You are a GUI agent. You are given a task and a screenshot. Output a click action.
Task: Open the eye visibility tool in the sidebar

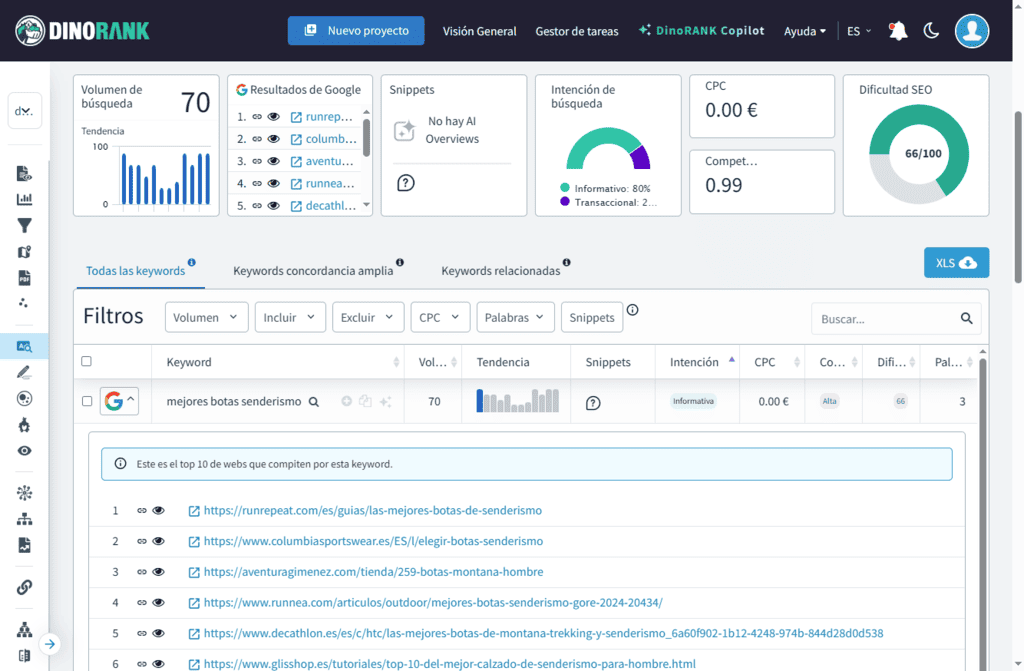point(26,451)
